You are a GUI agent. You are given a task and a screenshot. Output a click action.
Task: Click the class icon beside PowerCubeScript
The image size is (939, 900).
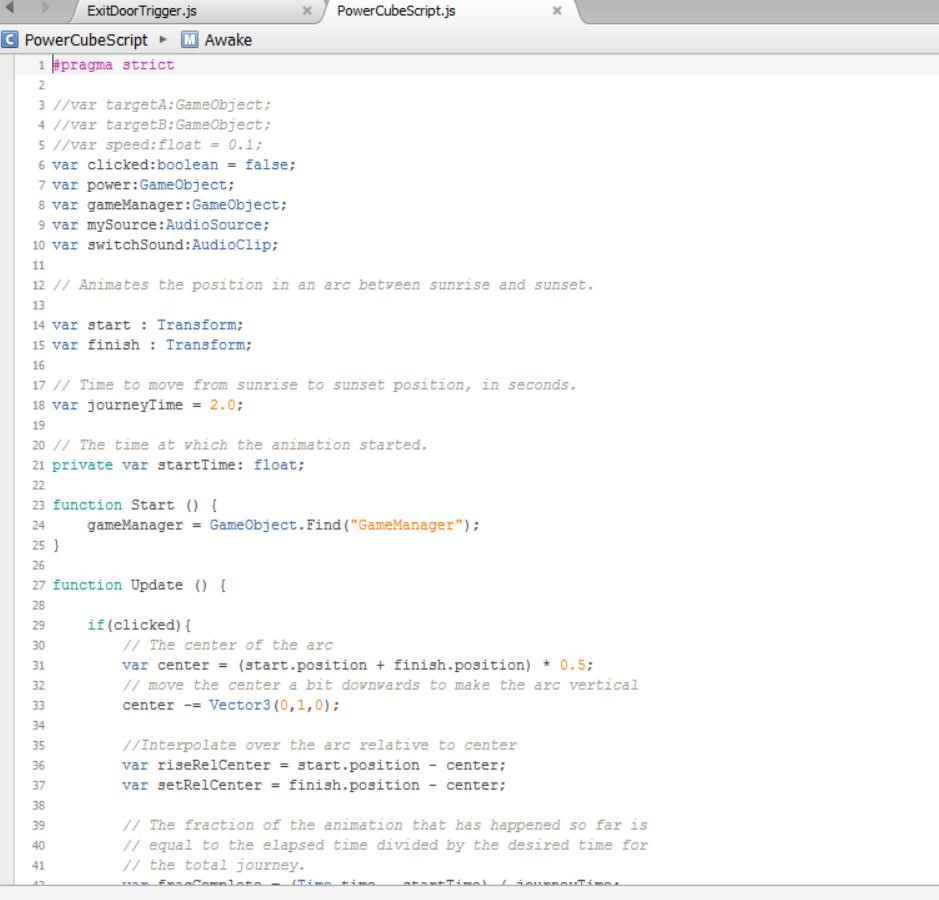point(10,40)
